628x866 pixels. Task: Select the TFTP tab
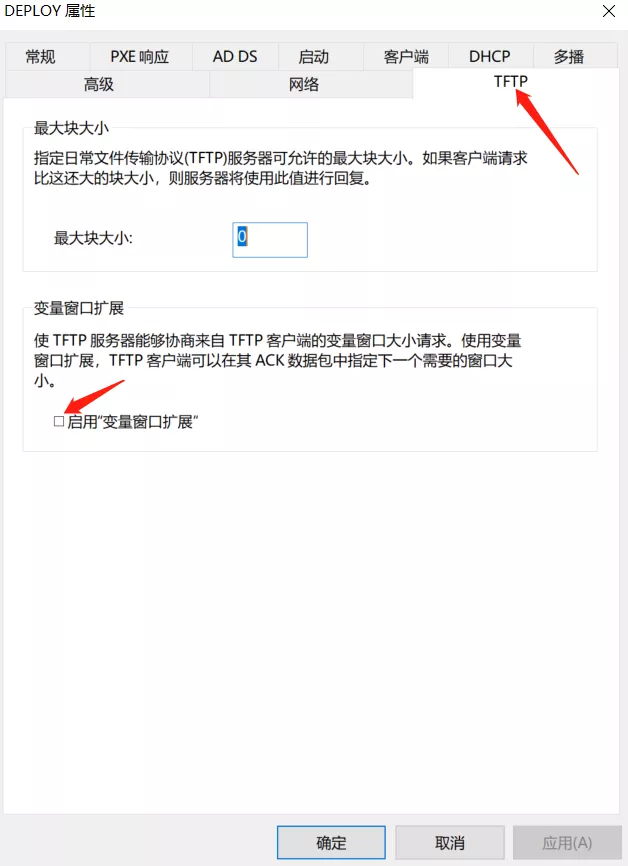pyautogui.click(x=511, y=82)
